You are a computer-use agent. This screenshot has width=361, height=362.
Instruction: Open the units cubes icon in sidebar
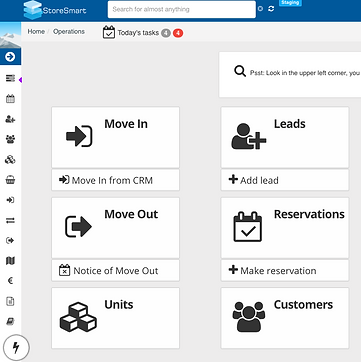click(x=10, y=160)
